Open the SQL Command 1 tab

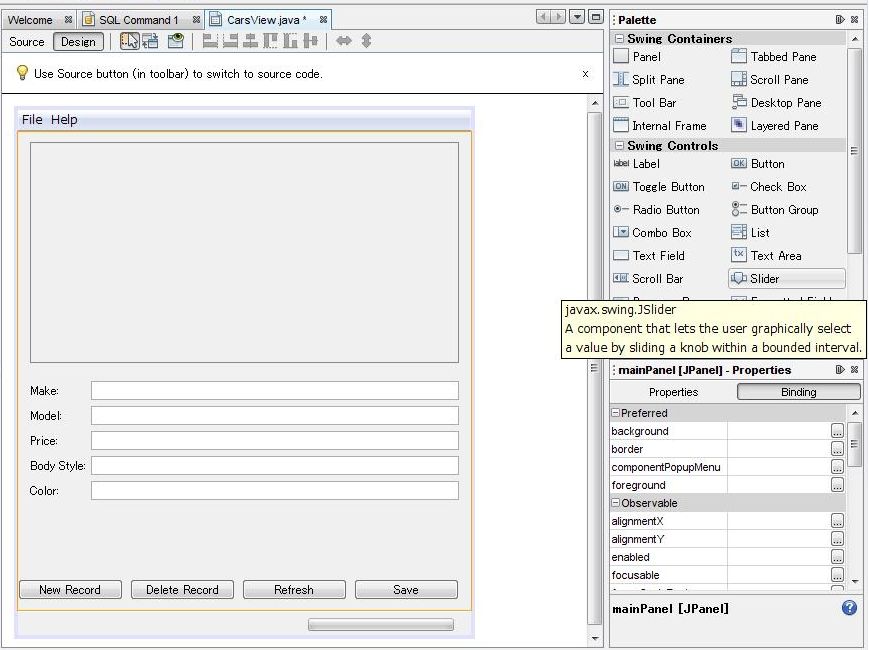[x=138, y=20]
